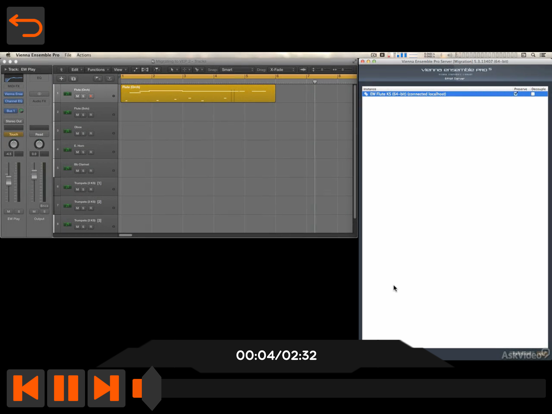Mute the EW Play channel strip
This screenshot has width=552, height=414.
pyautogui.click(x=9, y=212)
